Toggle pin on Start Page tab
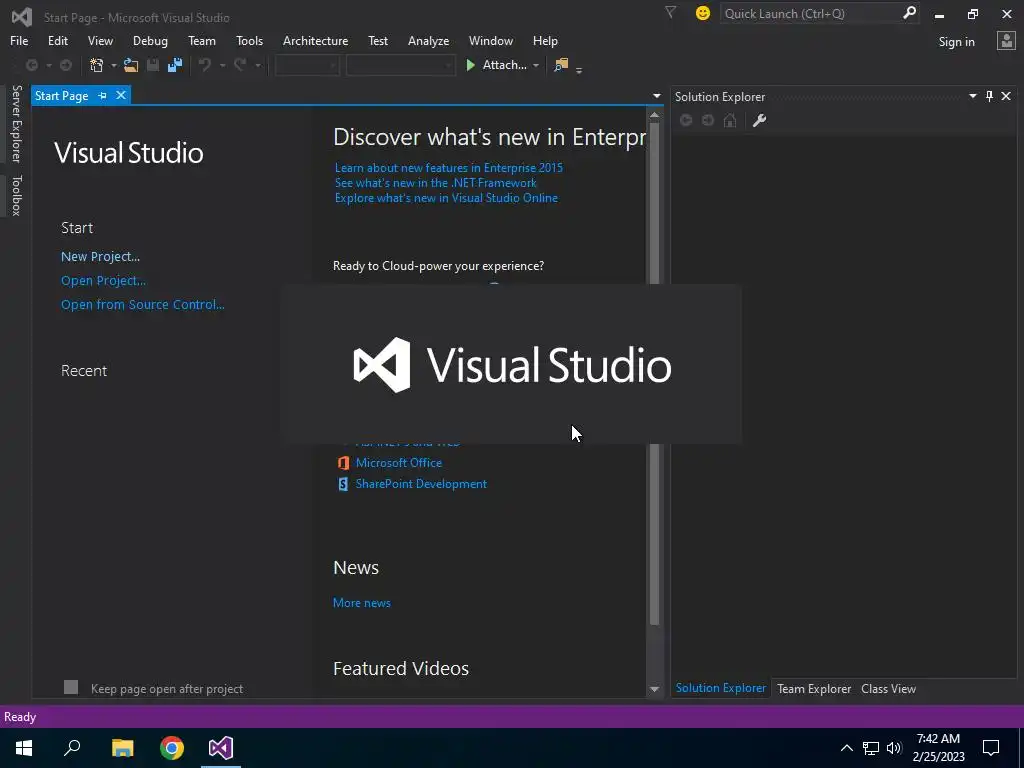This screenshot has width=1024, height=768. click(103, 95)
